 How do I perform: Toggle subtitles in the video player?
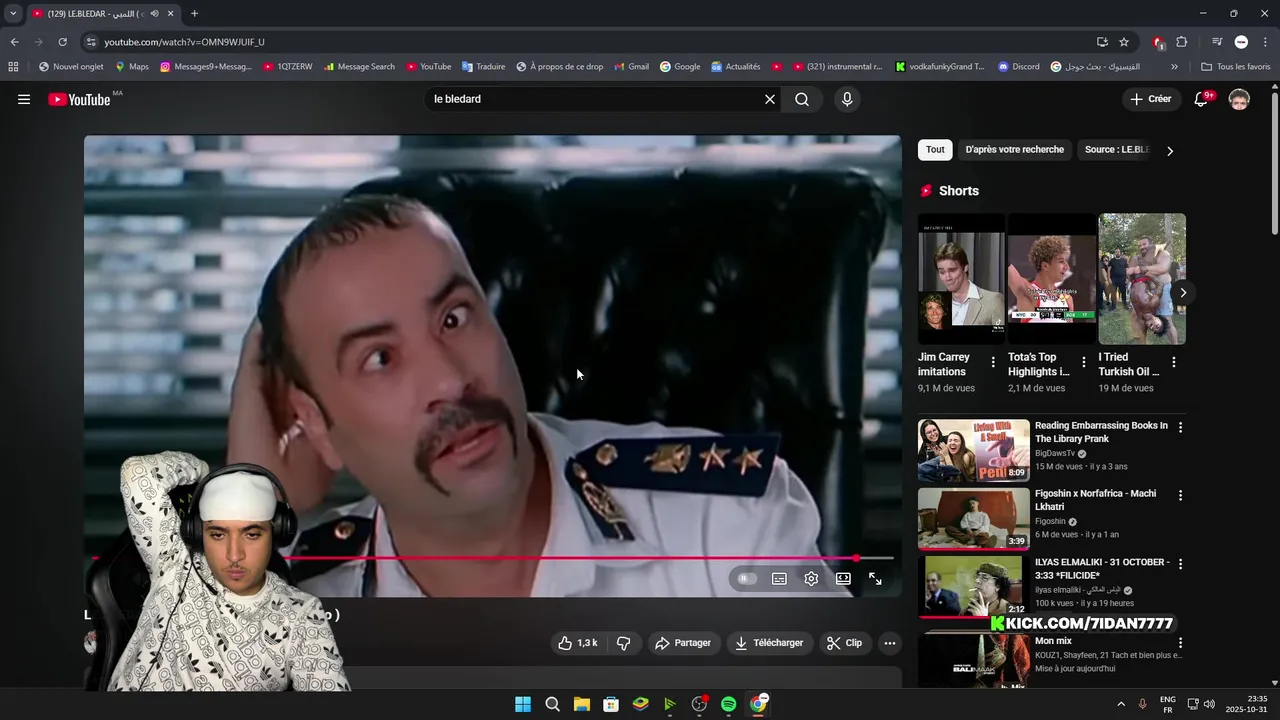click(x=779, y=579)
